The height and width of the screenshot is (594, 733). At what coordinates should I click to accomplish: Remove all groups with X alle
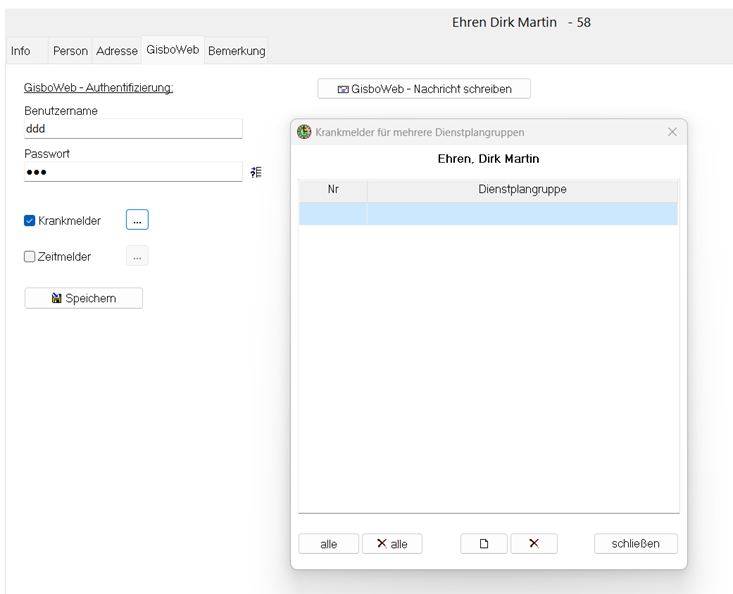pos(392,543)
